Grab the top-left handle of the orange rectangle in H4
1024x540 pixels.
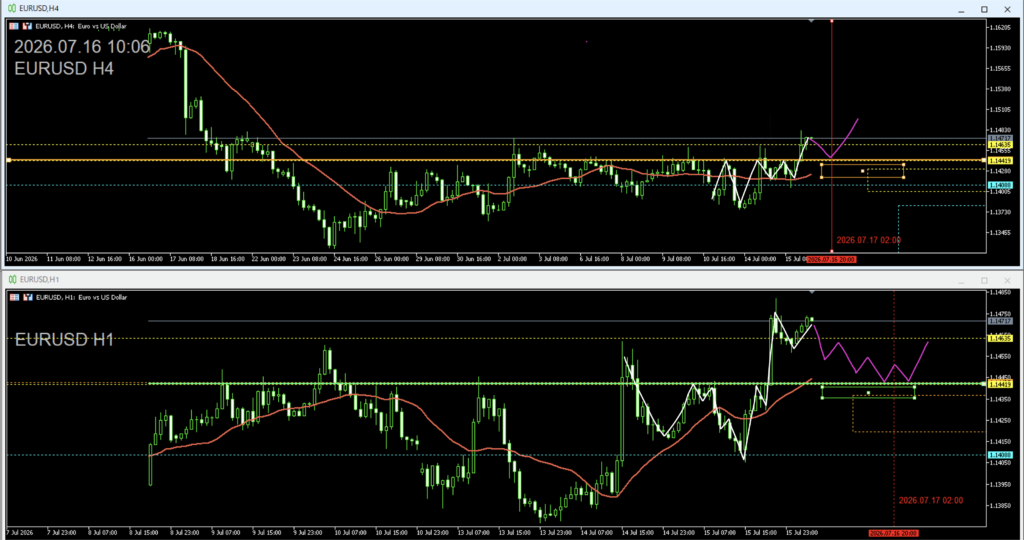pos(822,165)
